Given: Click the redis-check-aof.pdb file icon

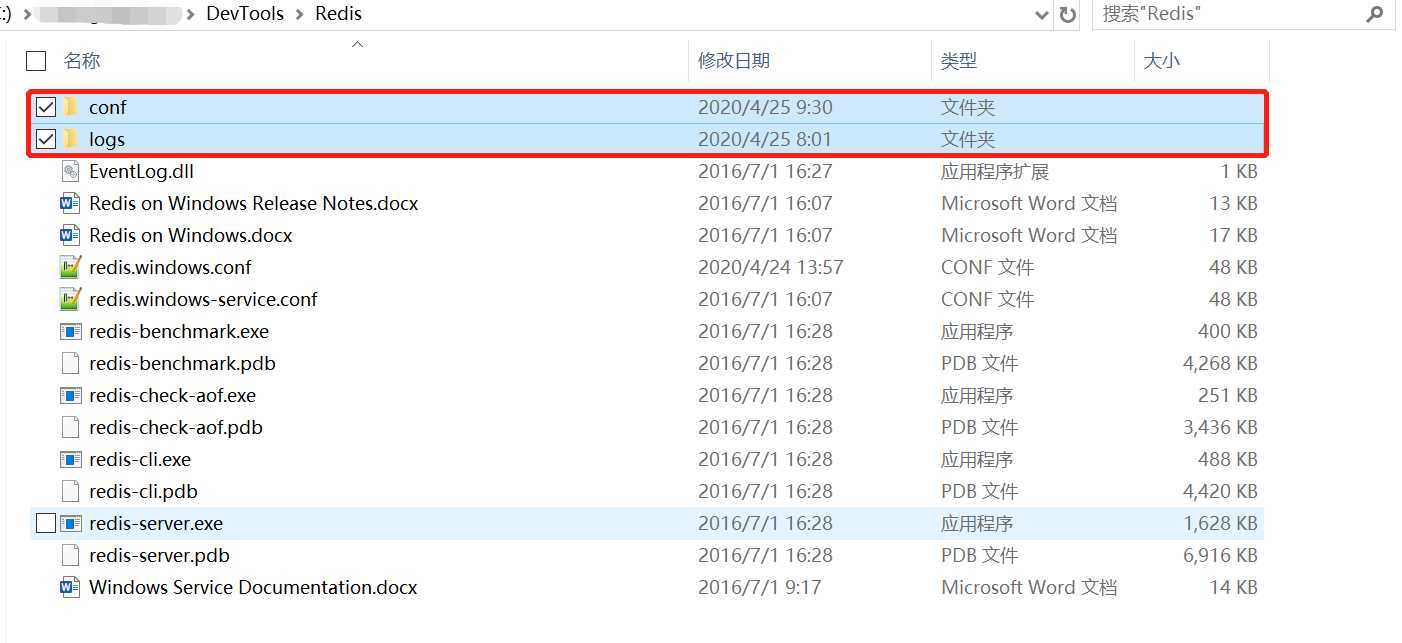Looking at the screenshot, I should [x=70, y=427].
